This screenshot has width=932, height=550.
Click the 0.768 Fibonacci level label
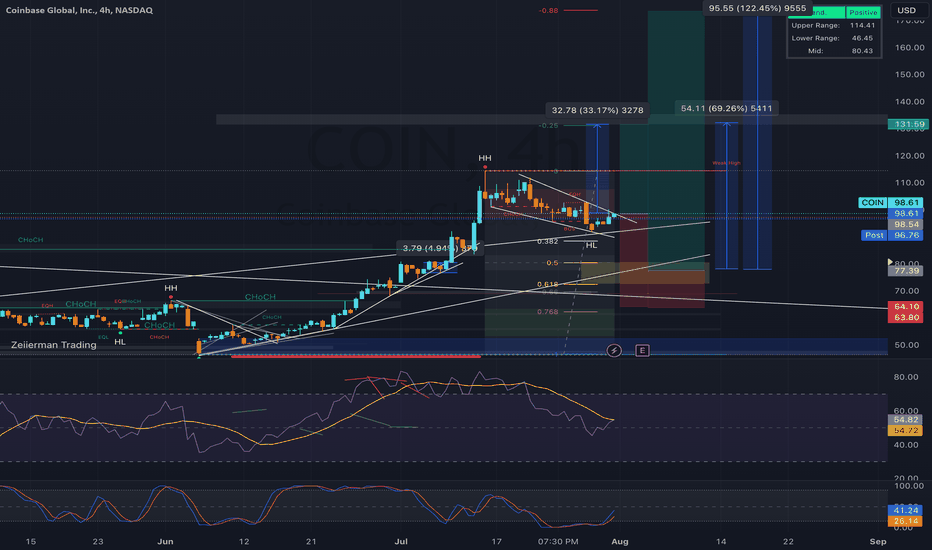pos(547,312)
